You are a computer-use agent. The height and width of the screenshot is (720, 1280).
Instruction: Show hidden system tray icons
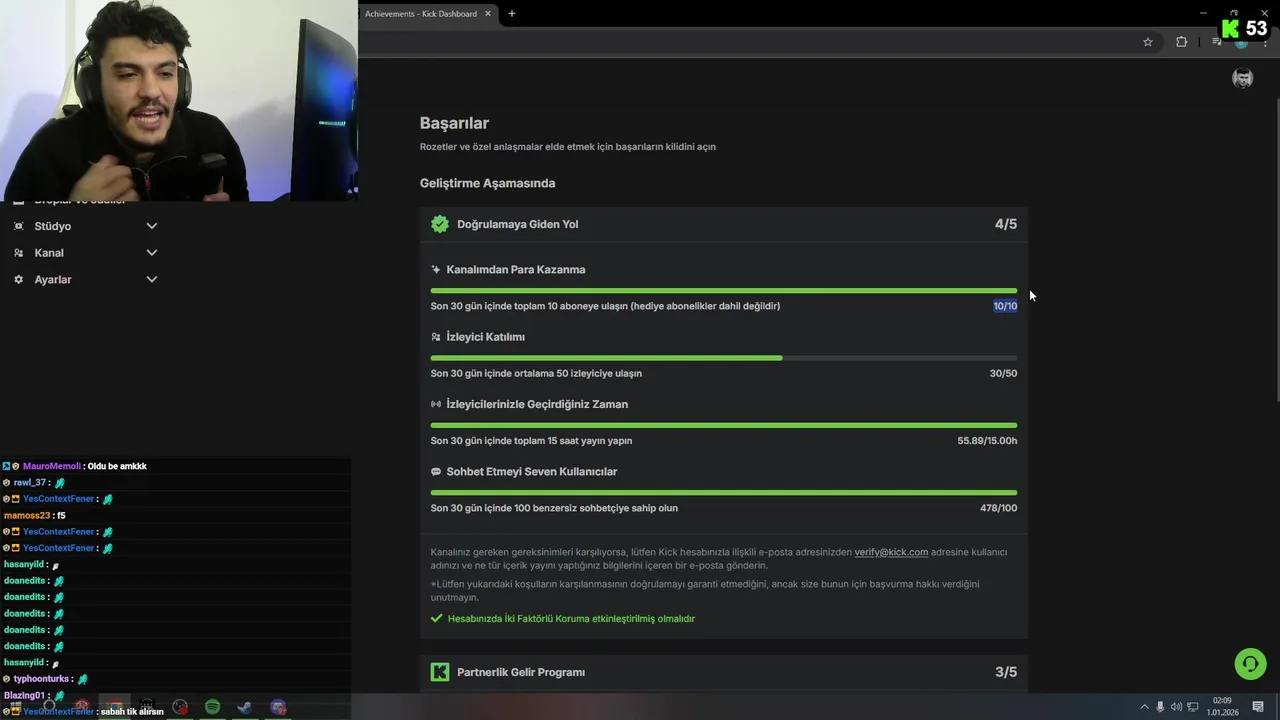coord(1145,707)
